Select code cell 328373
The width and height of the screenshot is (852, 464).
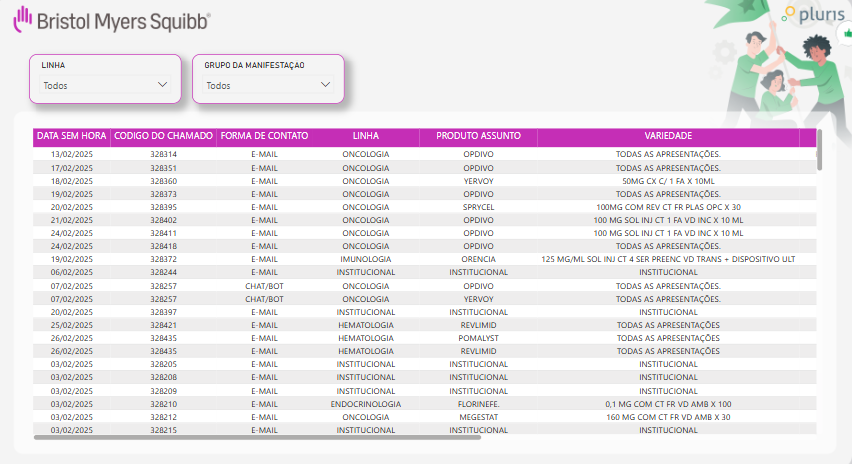point(164,195)
